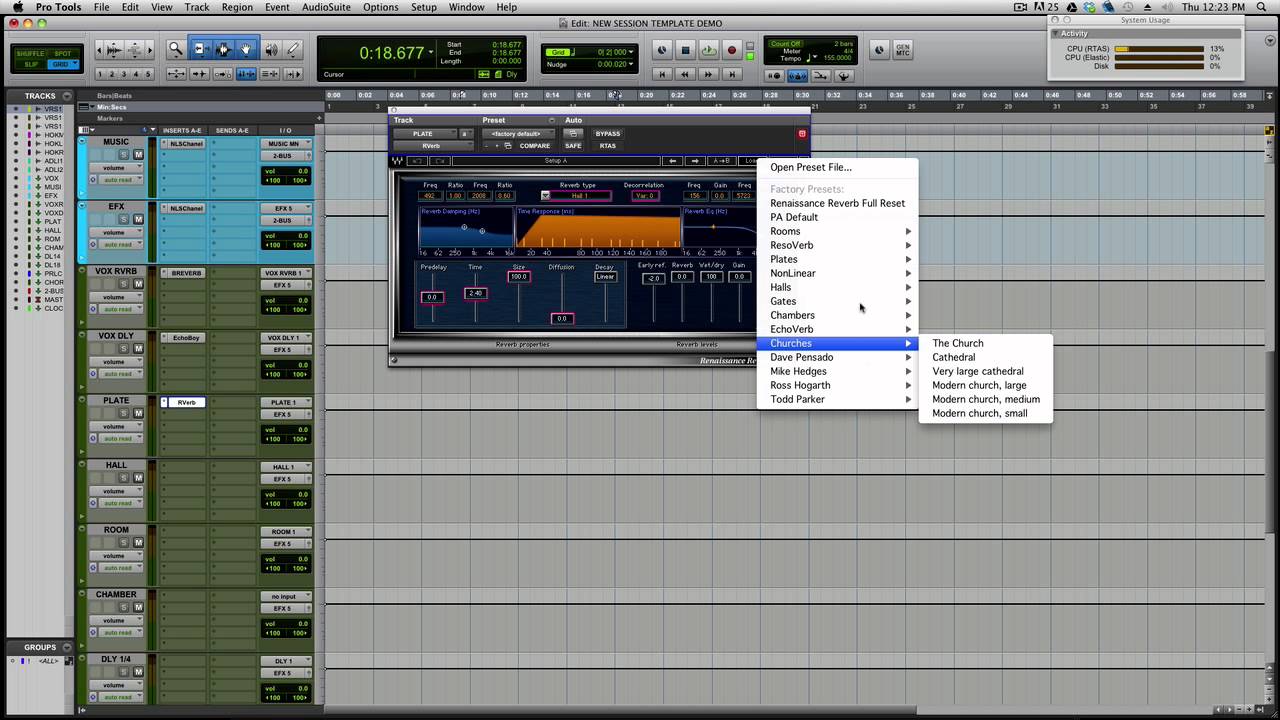Click the Wet/dry fader in RVerb
The height and width of the screenshot is (720, 1280).
pos(711,276)
